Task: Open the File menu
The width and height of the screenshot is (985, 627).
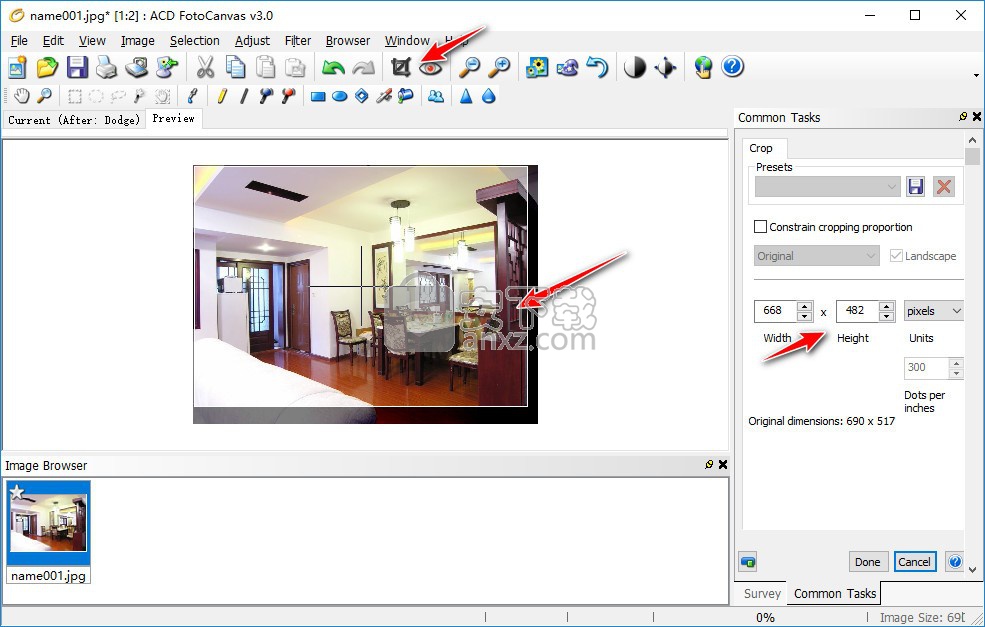Action: pos(19,41)
